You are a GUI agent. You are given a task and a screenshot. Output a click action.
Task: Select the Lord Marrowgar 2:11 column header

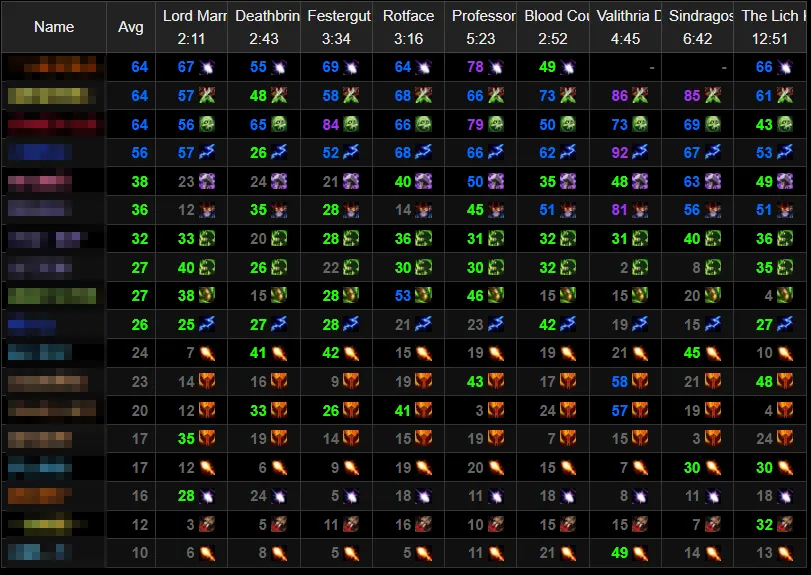191,27
